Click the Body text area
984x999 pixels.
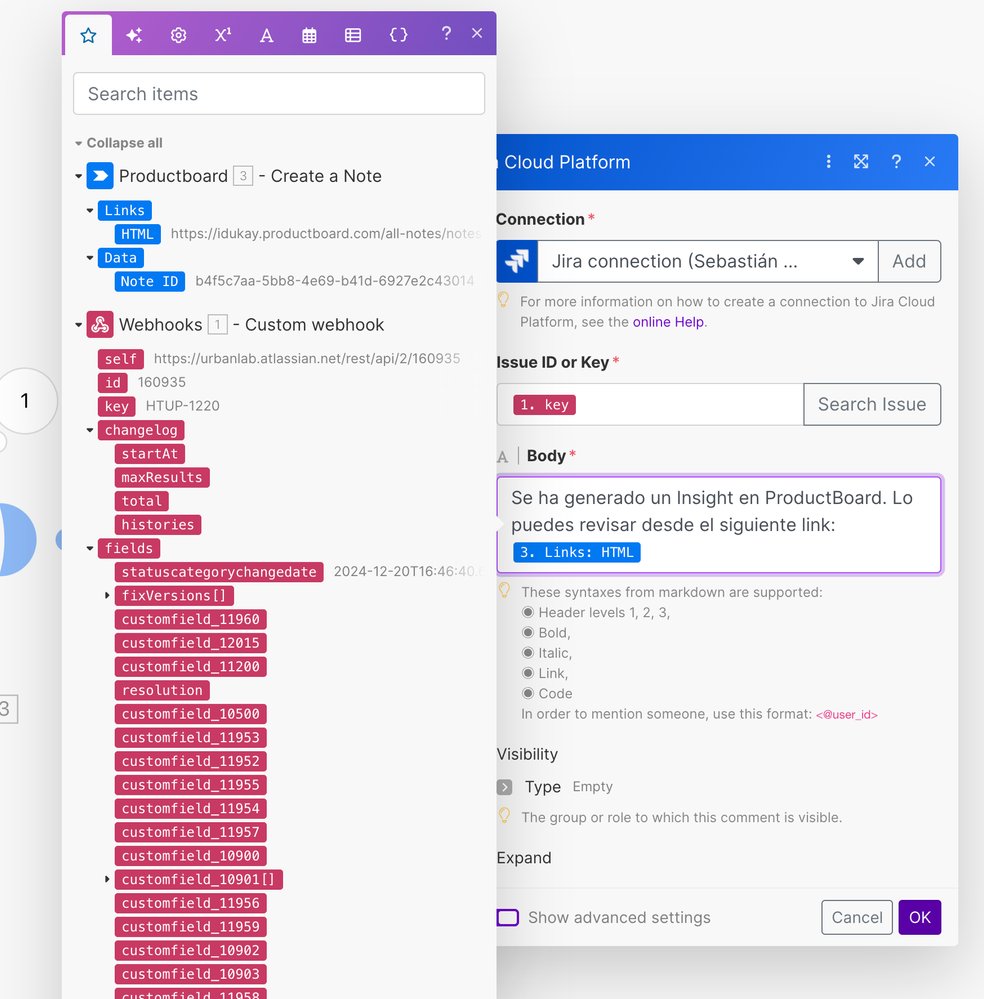pos(719,525)
